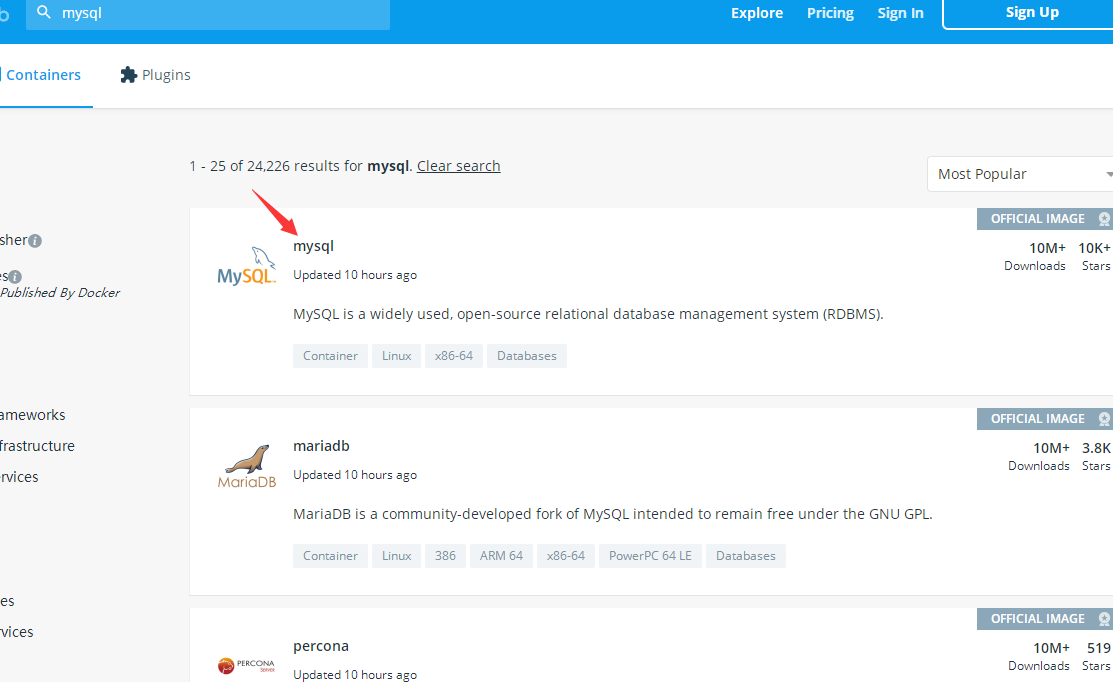Click the ARM 64 tag on mariadb card
This screenshot has width=1113, height=682.
[x=501, y=556]
